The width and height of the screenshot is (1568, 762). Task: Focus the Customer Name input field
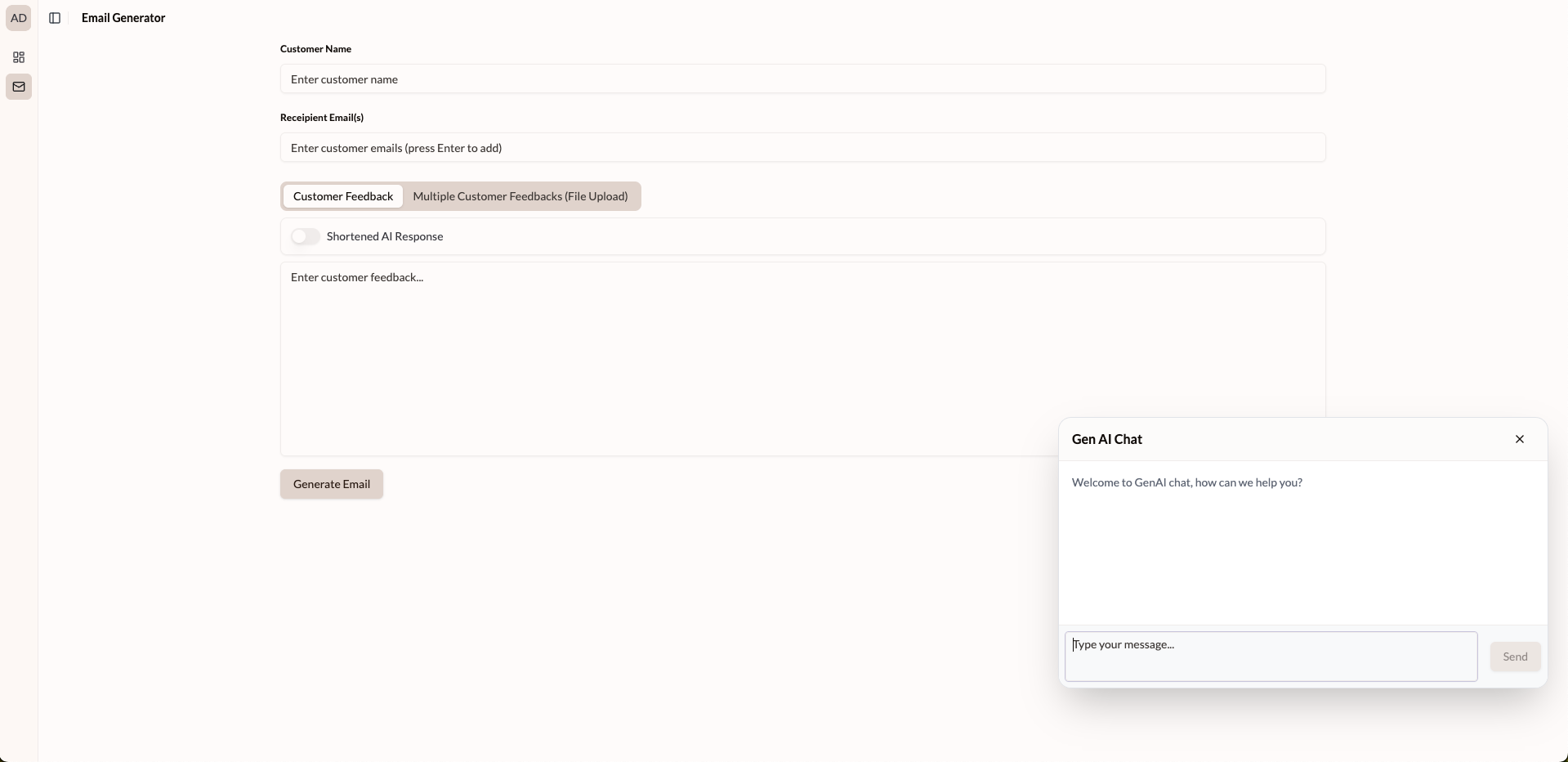[802, 79]
